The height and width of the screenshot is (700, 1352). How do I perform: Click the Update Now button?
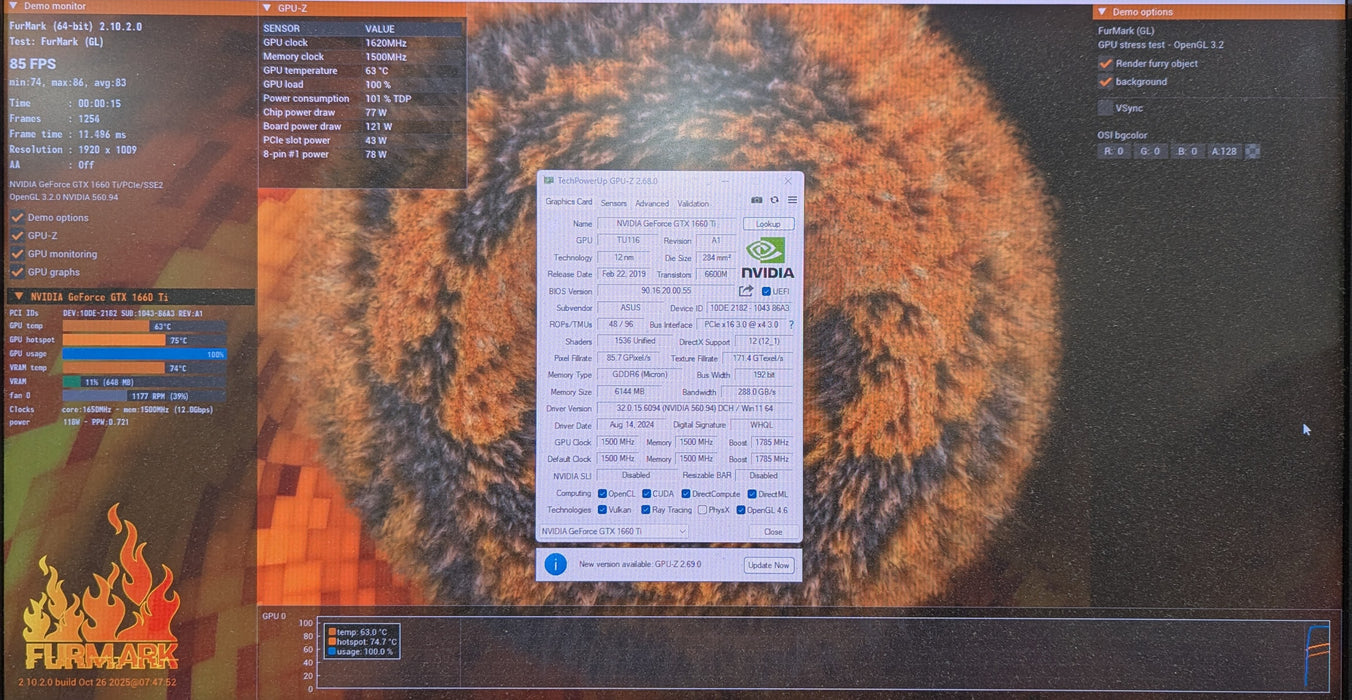click(x=768, y=565)
